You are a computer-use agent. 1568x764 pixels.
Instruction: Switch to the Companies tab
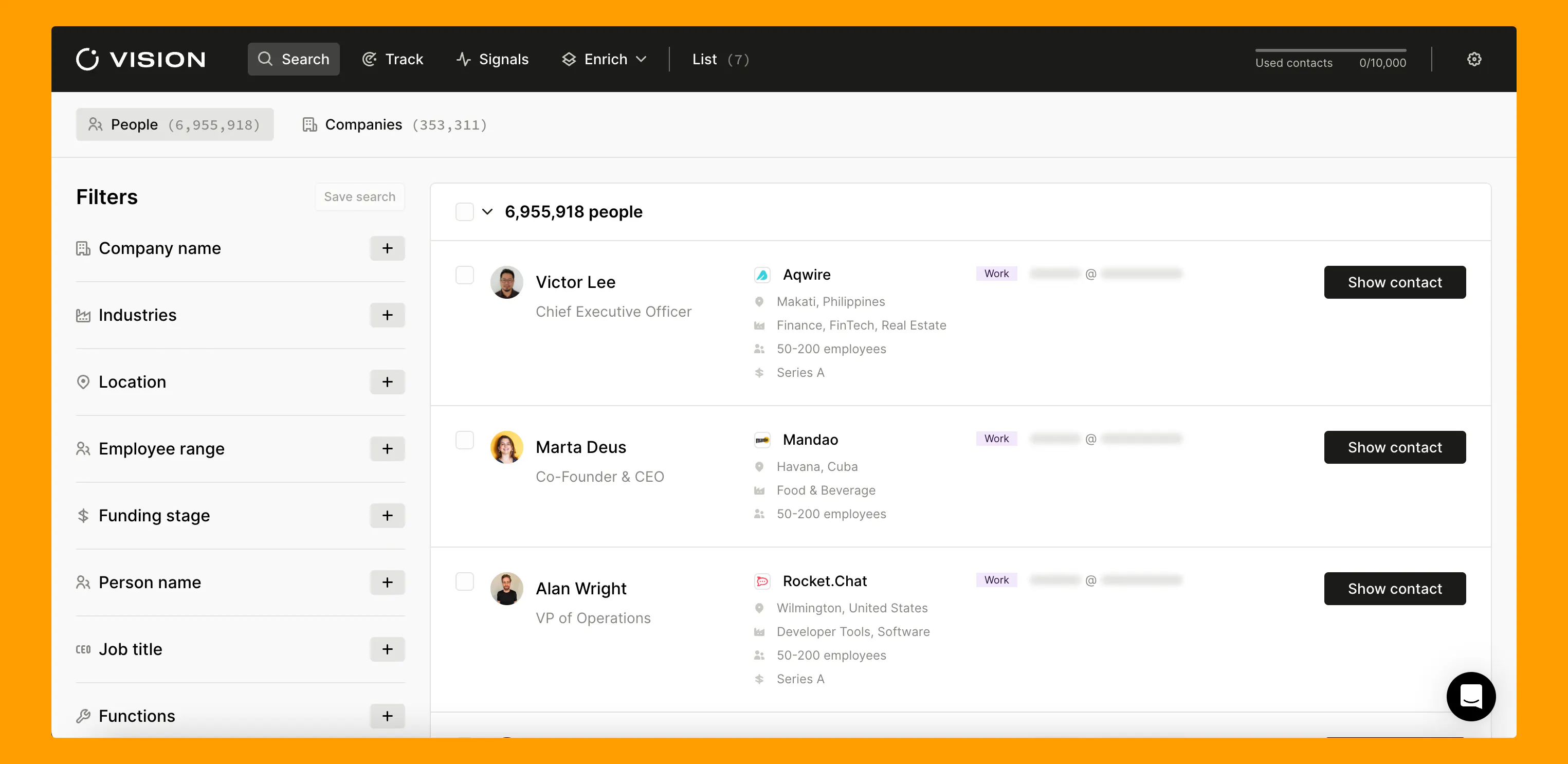click(395, 125)
